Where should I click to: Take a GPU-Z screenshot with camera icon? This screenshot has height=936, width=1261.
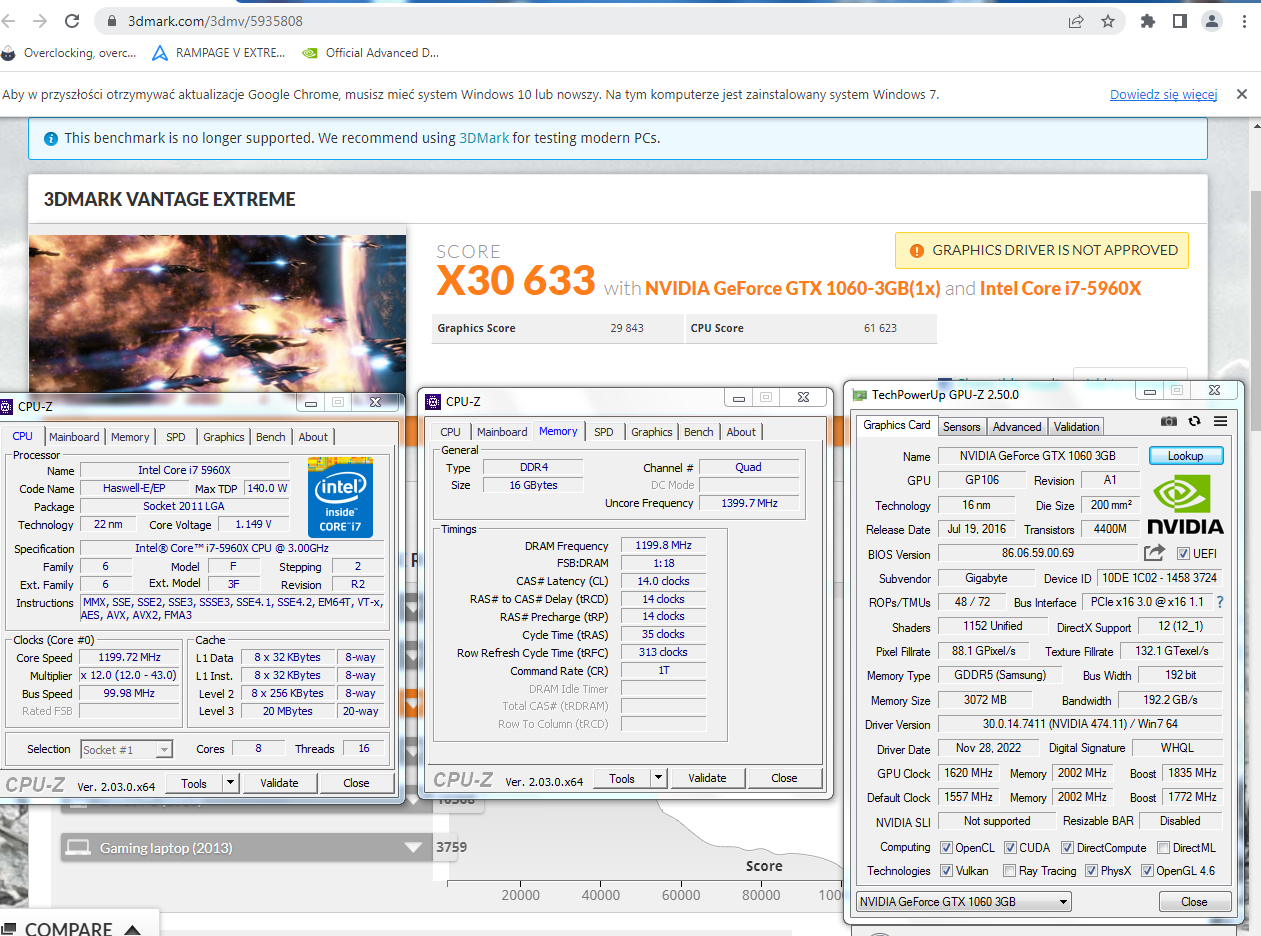tap(1169, 421)
